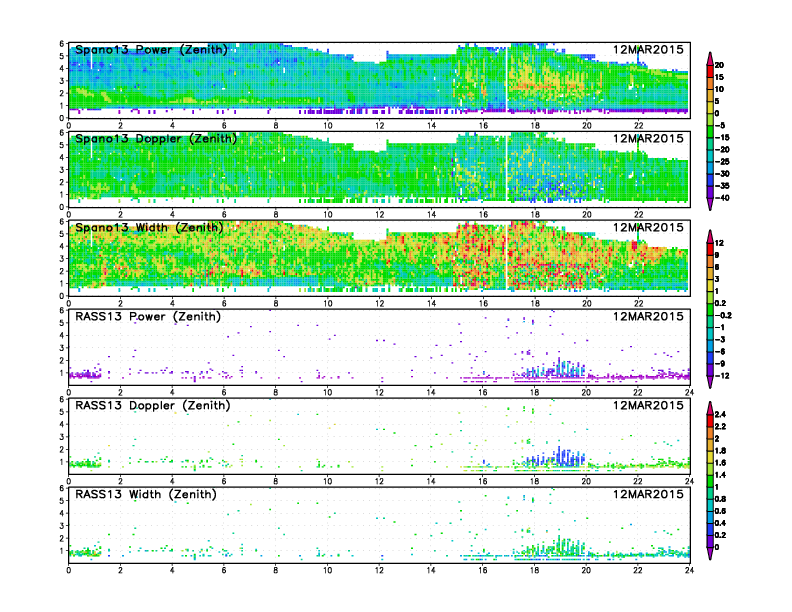This screenshot has height=612, width=792.
Task: Click the 12MAR2015 date in RASS13 Power panel
Action: pyautogui.click(x=648, y=317)
